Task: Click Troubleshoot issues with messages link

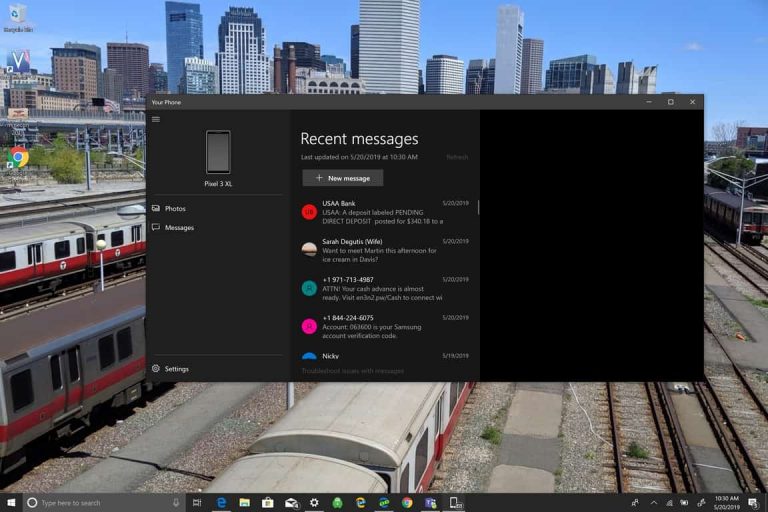Action: [353, 371]
